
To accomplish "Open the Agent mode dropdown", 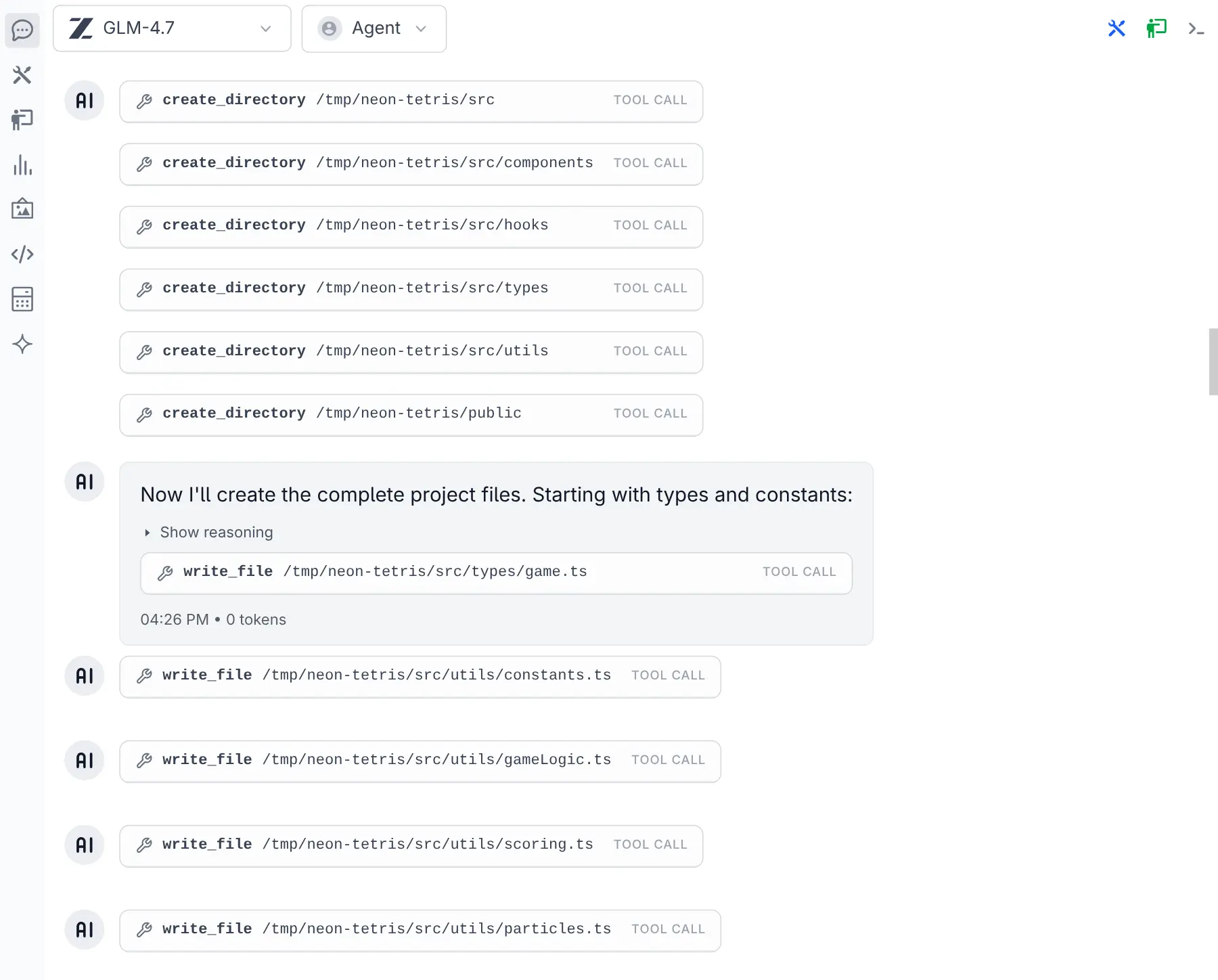I will (x=374, y=28).
